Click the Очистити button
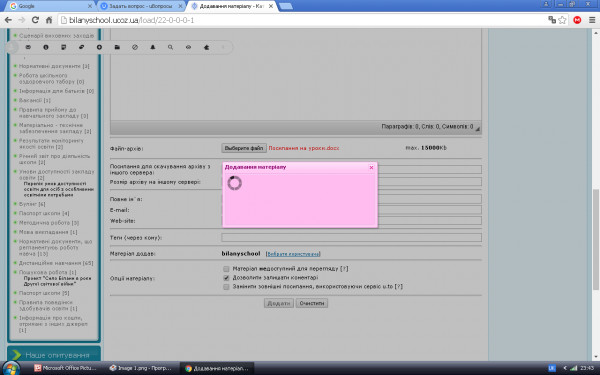600x375 pixels. pos(311,303)
